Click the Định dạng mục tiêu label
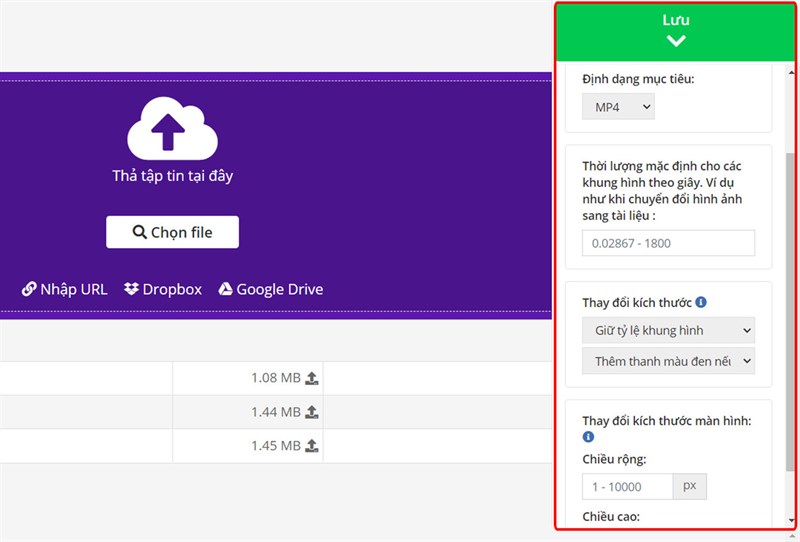Screen dimensions: 800x542 click(638, 79)
